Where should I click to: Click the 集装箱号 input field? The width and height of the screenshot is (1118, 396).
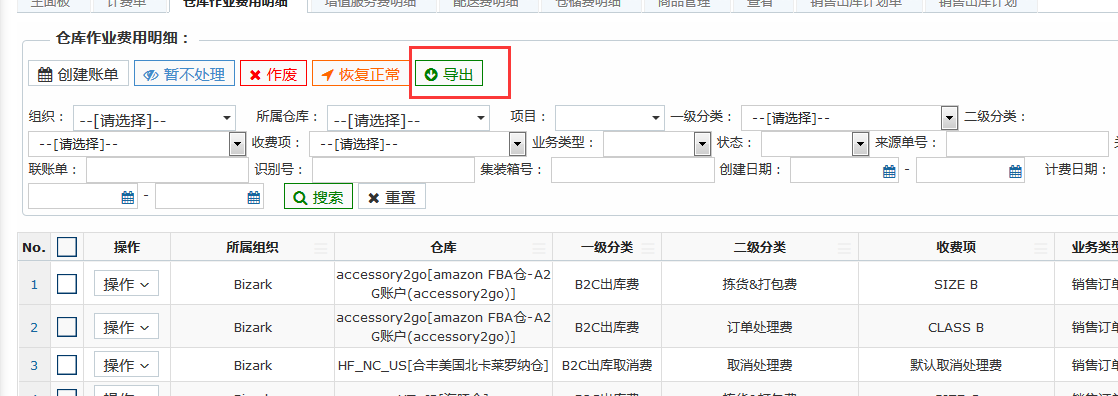[x=632, y=171]
